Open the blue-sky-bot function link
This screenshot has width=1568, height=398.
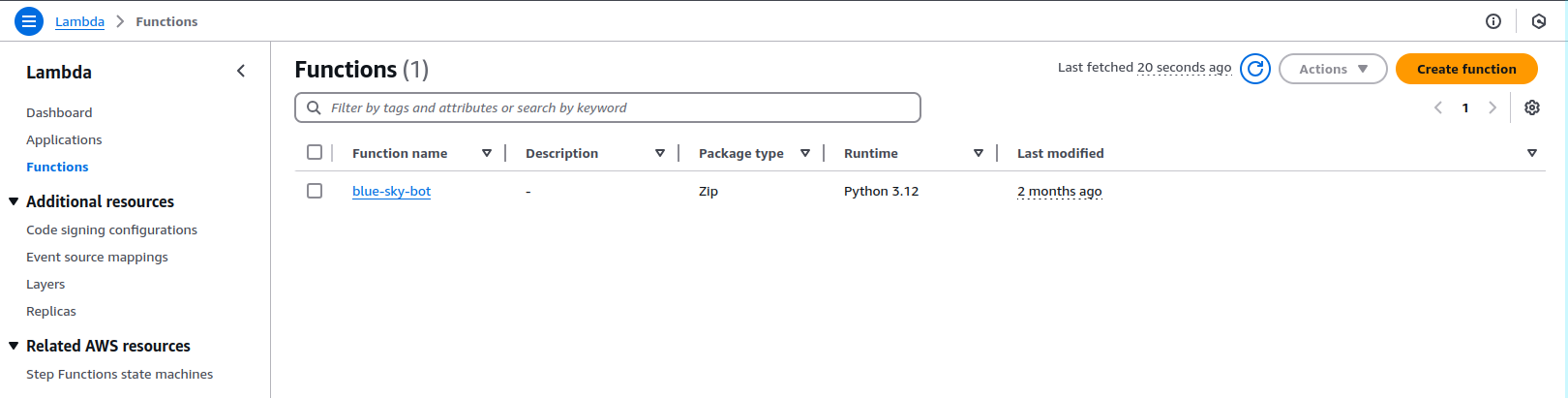pos(391,191)
